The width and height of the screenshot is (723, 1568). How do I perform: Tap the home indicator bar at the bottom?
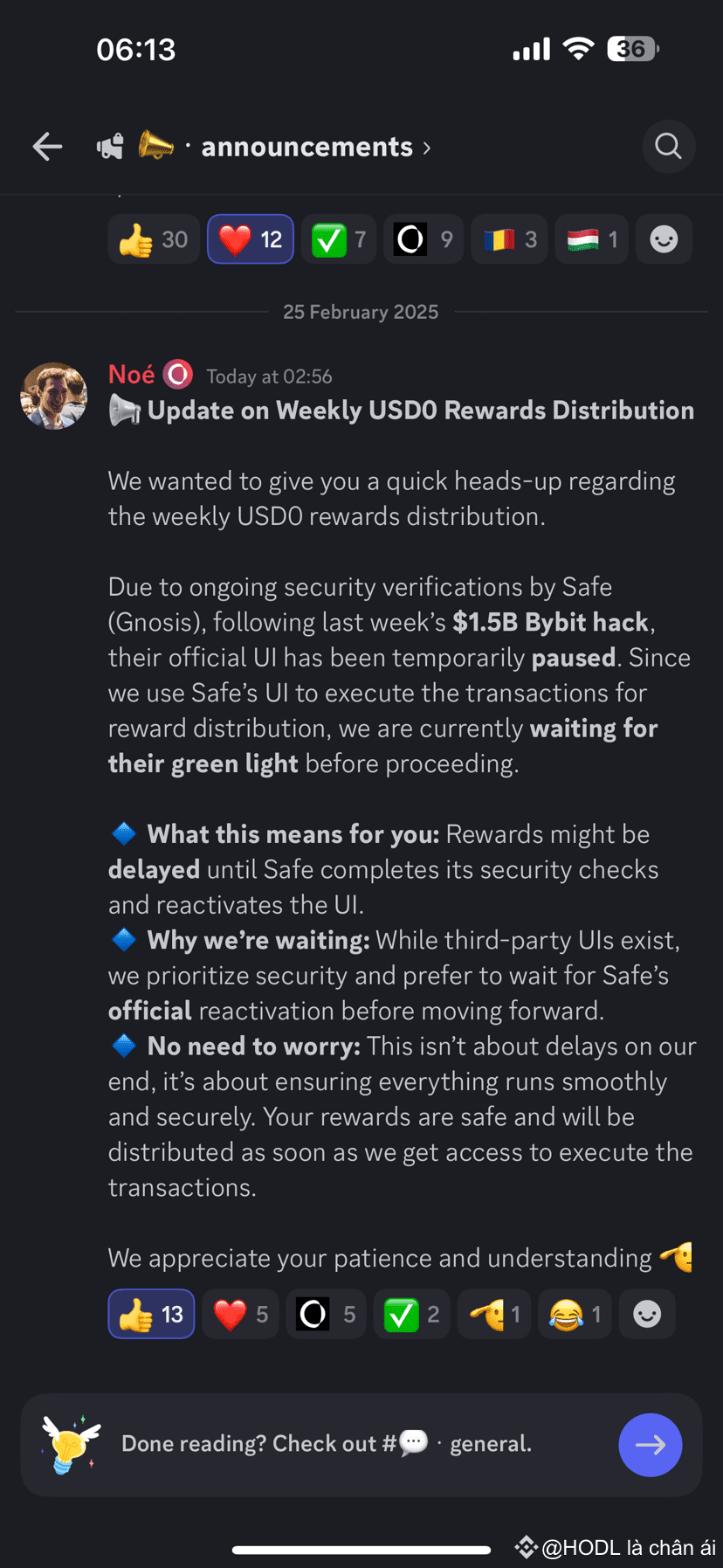pyautogui.click(x=361, y=1550)
